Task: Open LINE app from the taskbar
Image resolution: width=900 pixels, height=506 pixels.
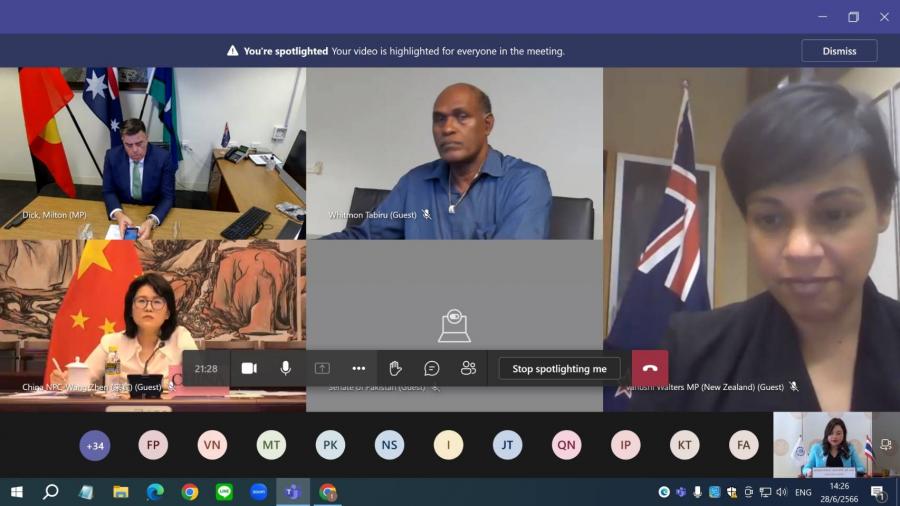Action: (x=224, y=492)
